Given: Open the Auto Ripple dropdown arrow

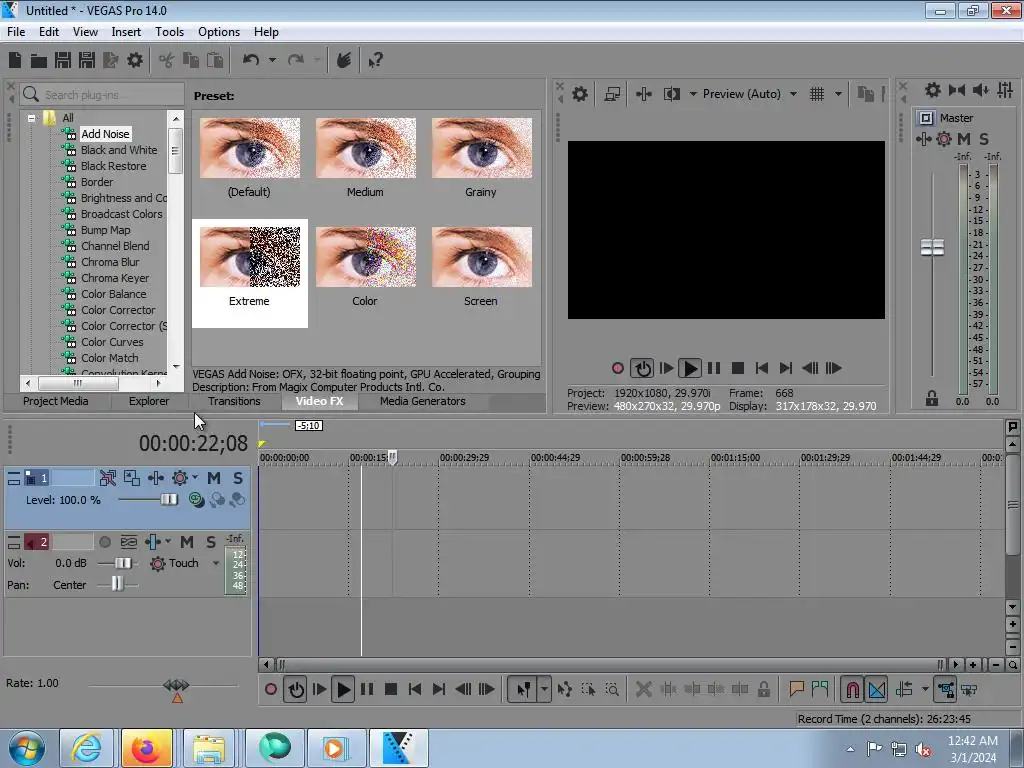Looking at the screenshot, I should pyautogui.click(x=925, y=689).
